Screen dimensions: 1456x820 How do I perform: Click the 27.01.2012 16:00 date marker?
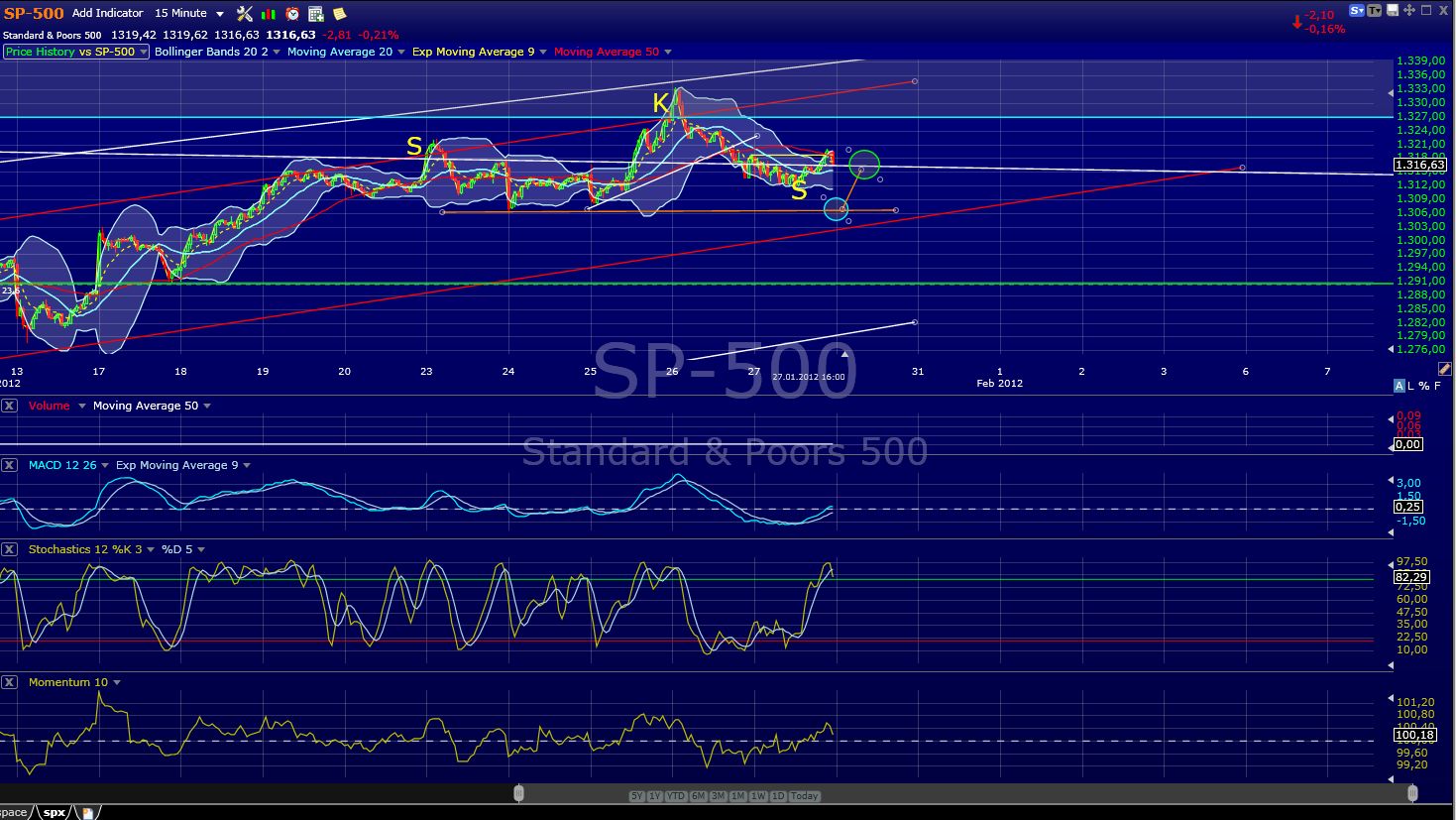click(x=809, y=377)
